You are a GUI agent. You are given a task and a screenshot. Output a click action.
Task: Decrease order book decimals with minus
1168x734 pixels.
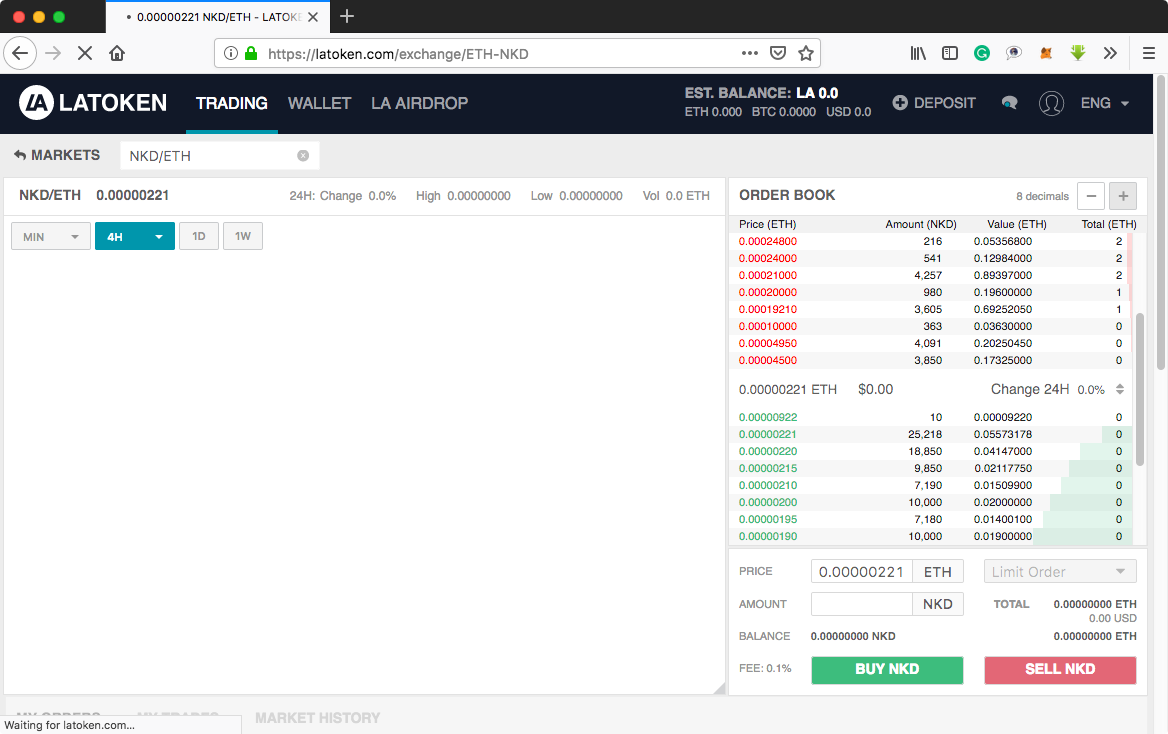click(x=1091, y=196)
